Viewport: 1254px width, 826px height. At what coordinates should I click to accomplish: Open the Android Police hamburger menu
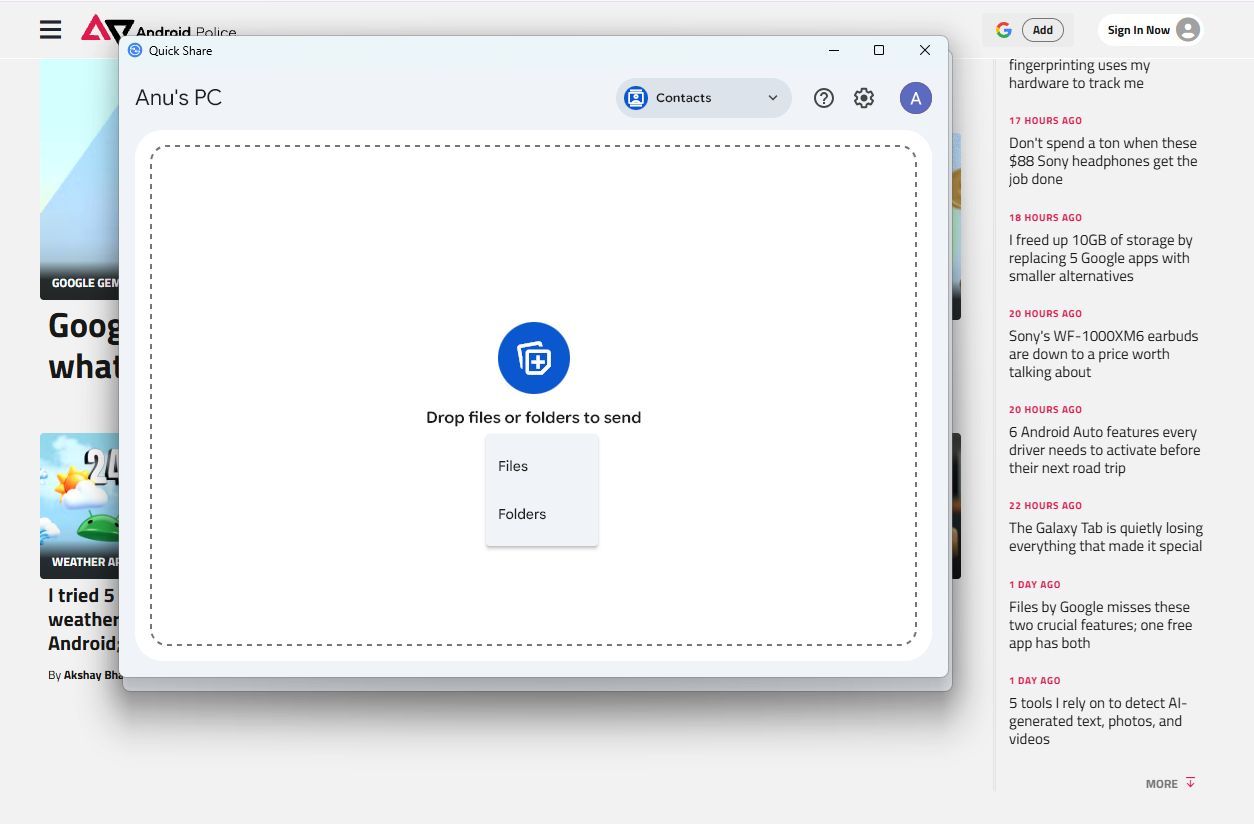click(51, 30)
